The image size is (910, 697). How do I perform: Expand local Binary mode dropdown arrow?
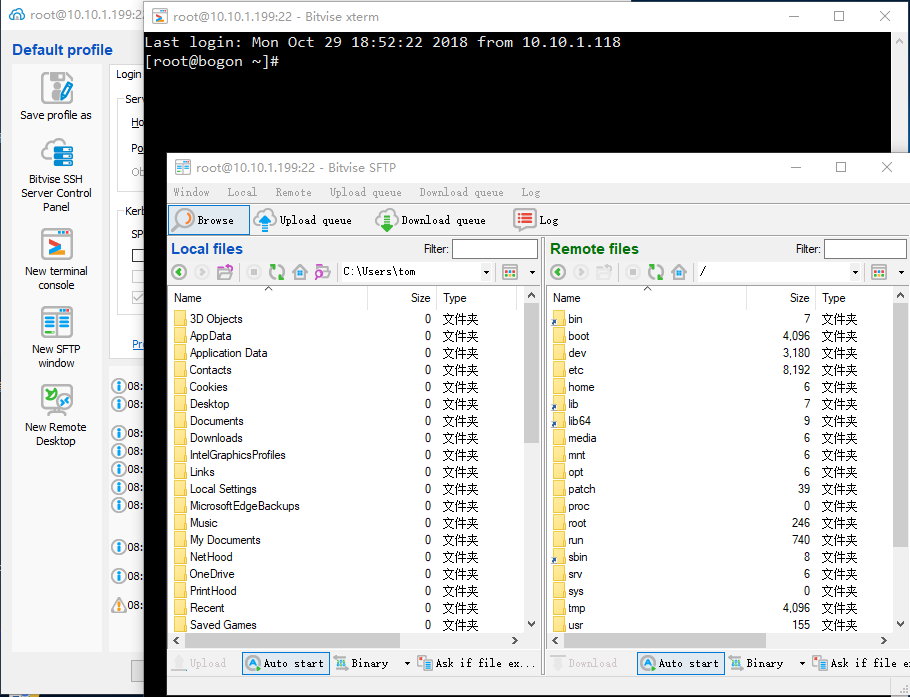pos(407,663)
